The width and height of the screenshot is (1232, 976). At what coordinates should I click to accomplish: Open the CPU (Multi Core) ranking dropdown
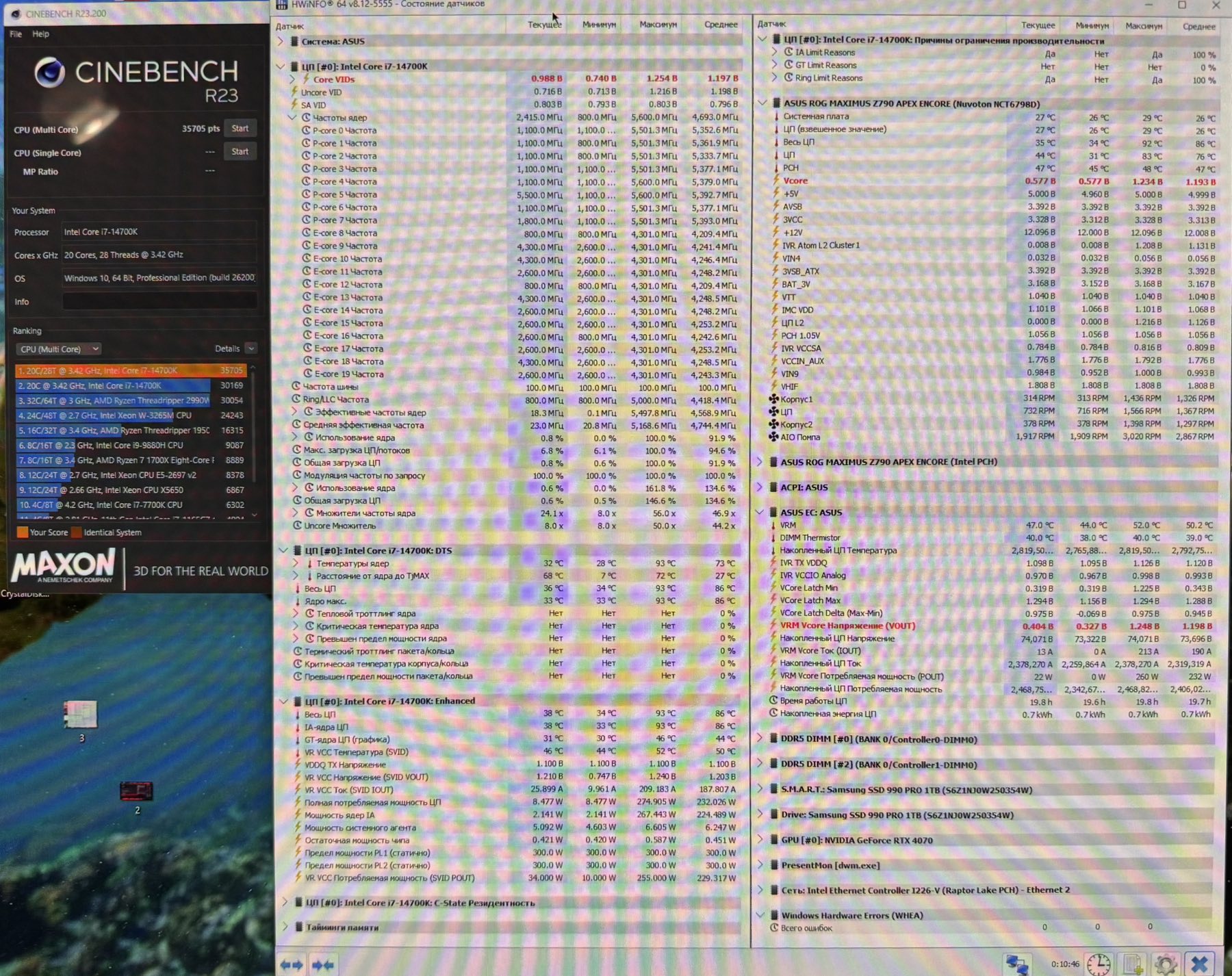pos(59,349)
